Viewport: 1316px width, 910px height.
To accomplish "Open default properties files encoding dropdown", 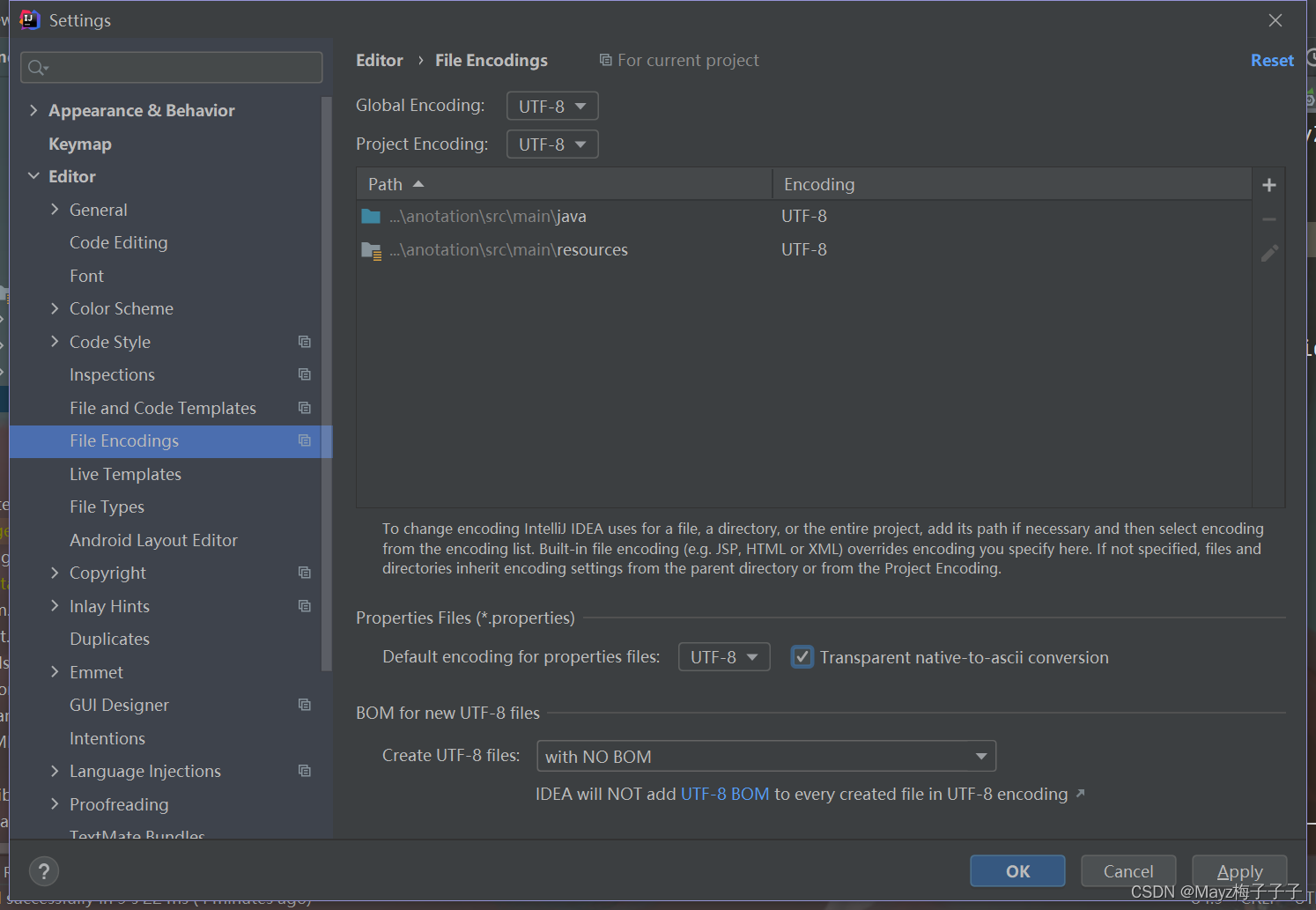I will (x=724, y=657).
